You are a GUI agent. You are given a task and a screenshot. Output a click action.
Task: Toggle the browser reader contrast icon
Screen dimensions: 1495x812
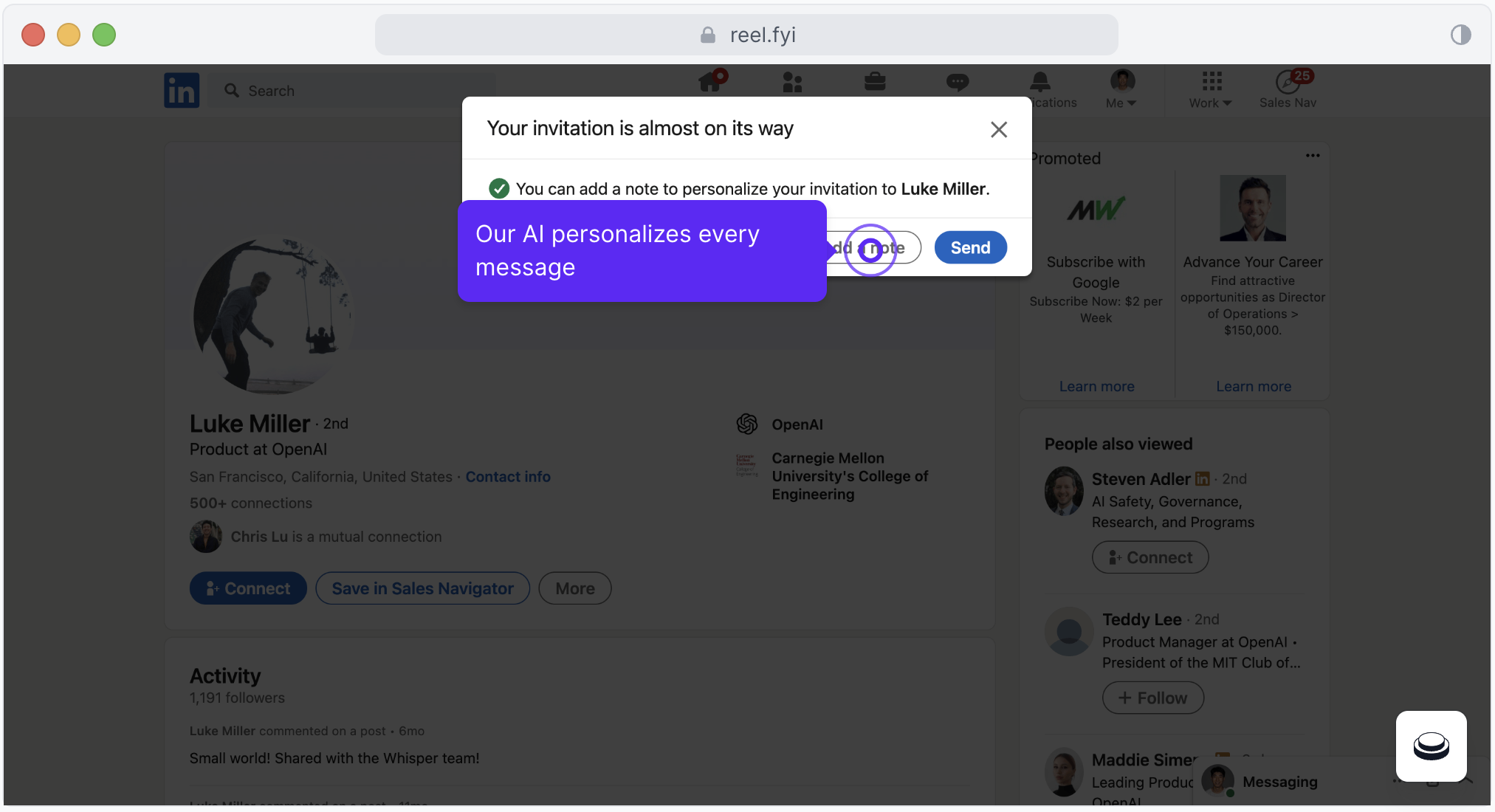click(x=1460, y=35)
